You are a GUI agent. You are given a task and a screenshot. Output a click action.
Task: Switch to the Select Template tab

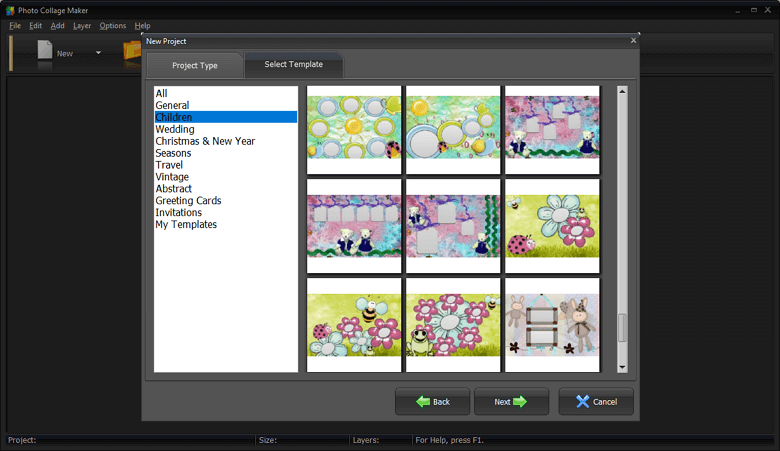coord(293,65)
